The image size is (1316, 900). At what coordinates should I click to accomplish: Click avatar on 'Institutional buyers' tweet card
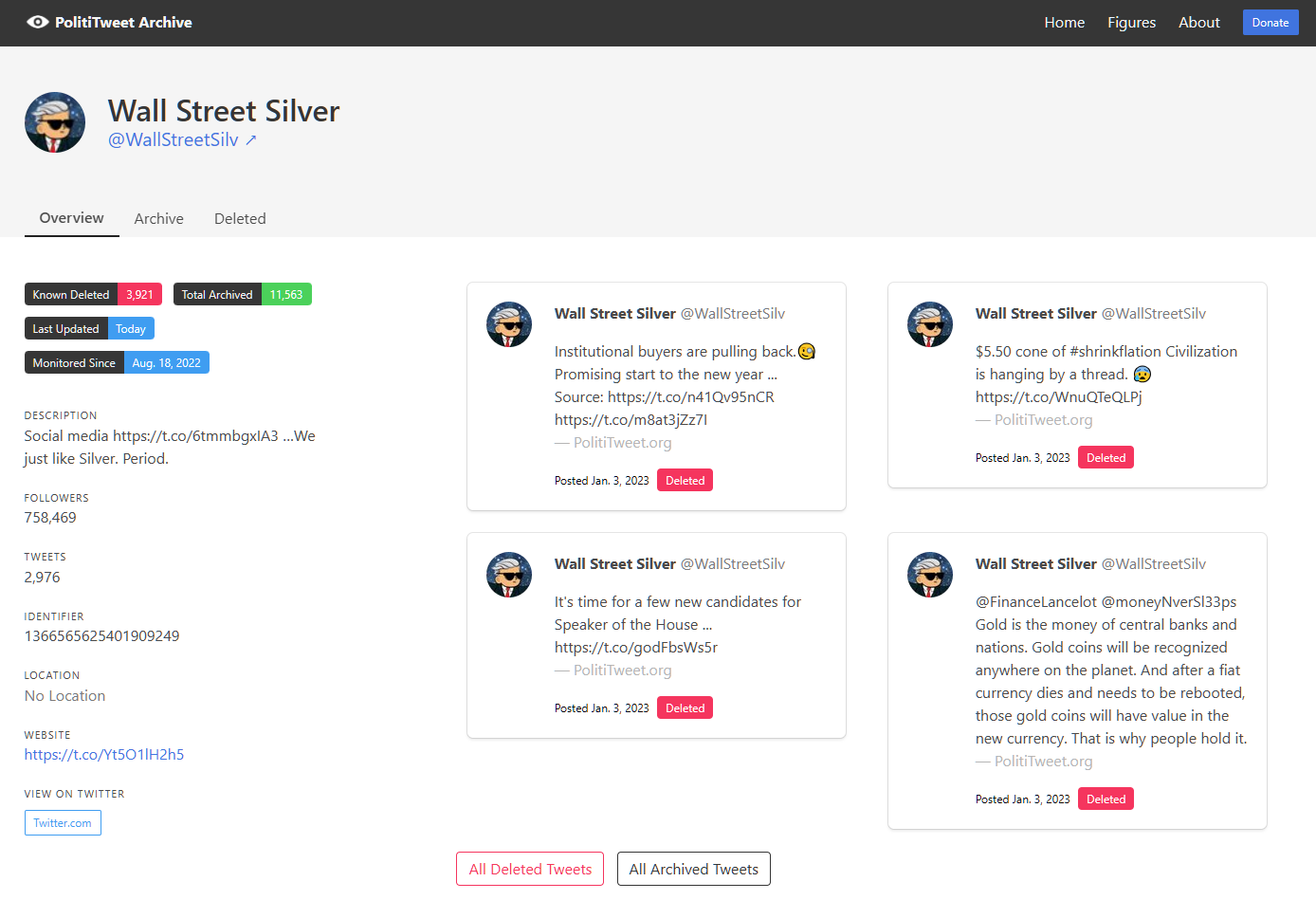pos(509,324)
